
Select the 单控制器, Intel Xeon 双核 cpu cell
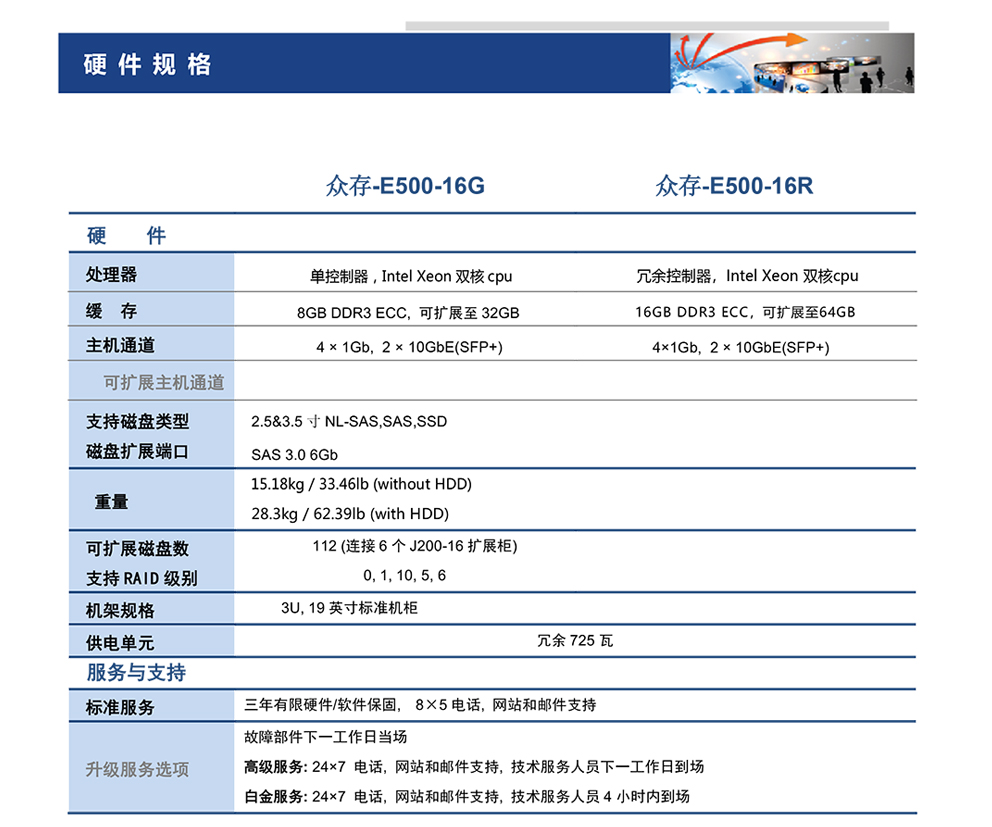coord(411,276)
